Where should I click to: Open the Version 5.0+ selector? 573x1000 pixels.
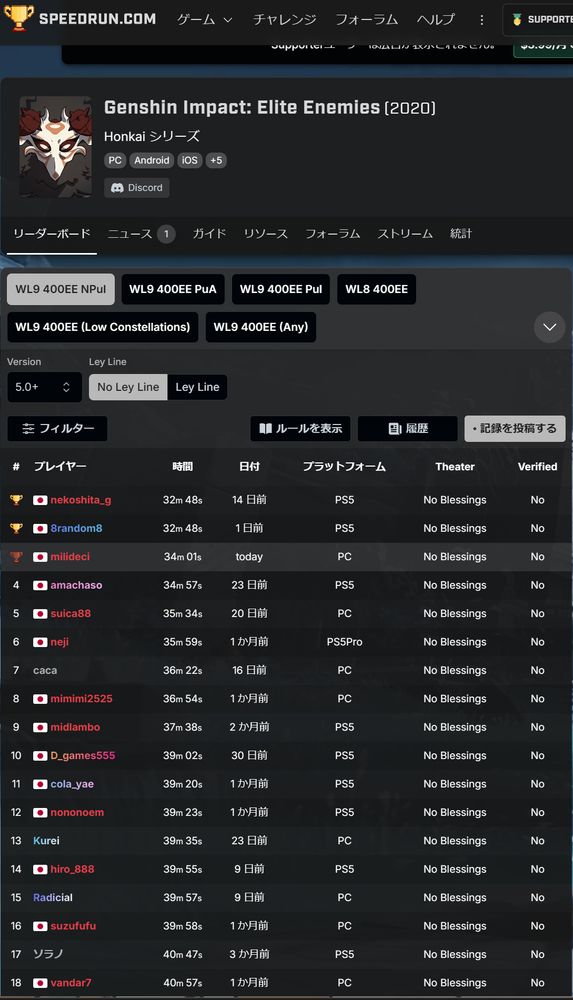pos(44,387)
